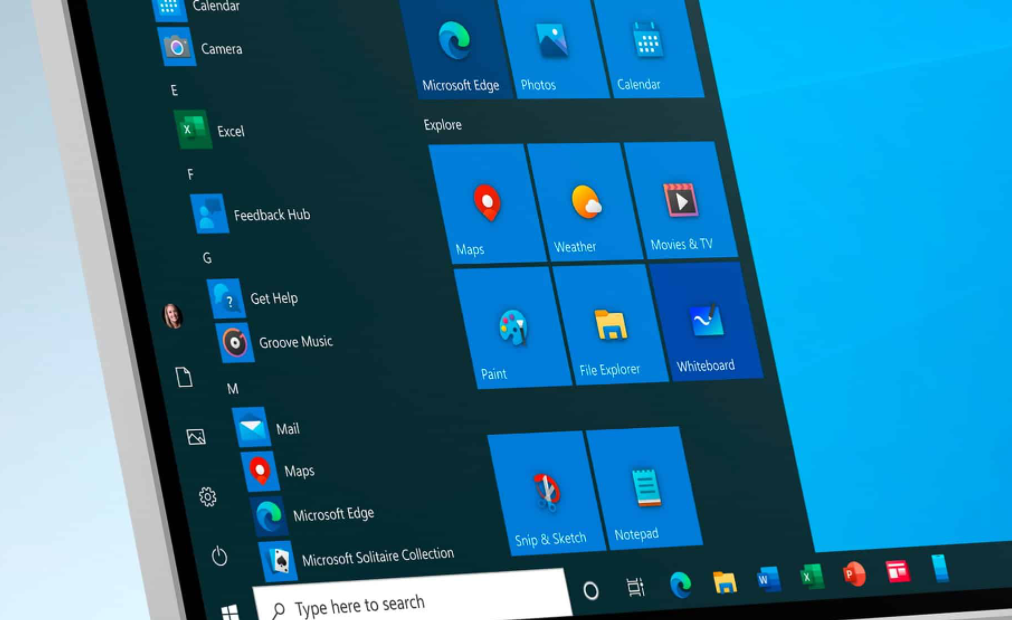Open Maps in the app list
The image size is (1012, 620).
point(279,471)
